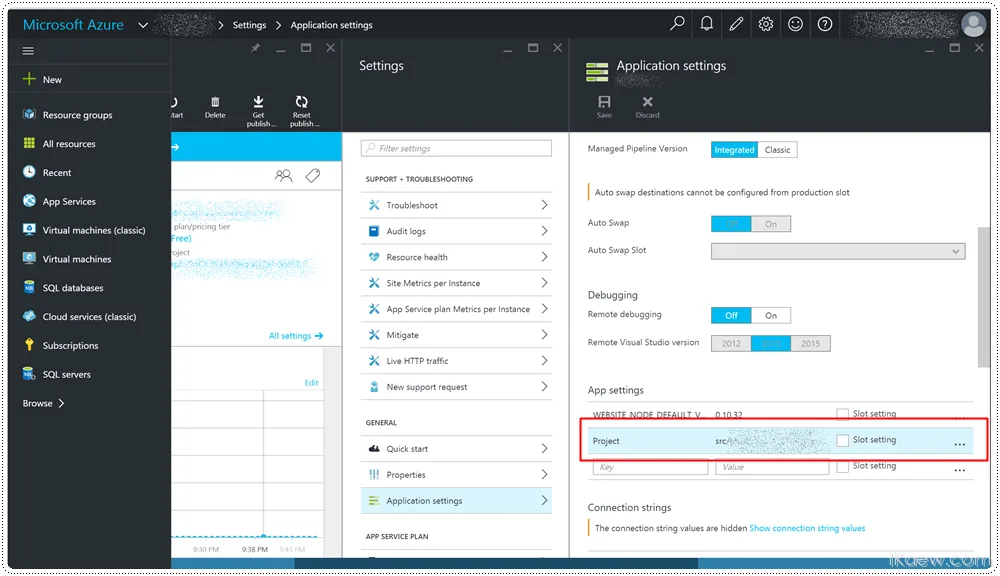Click the feedback smiley icon
The width and height of the screenshot is (1000, 576).
click(x=795, y=24)
